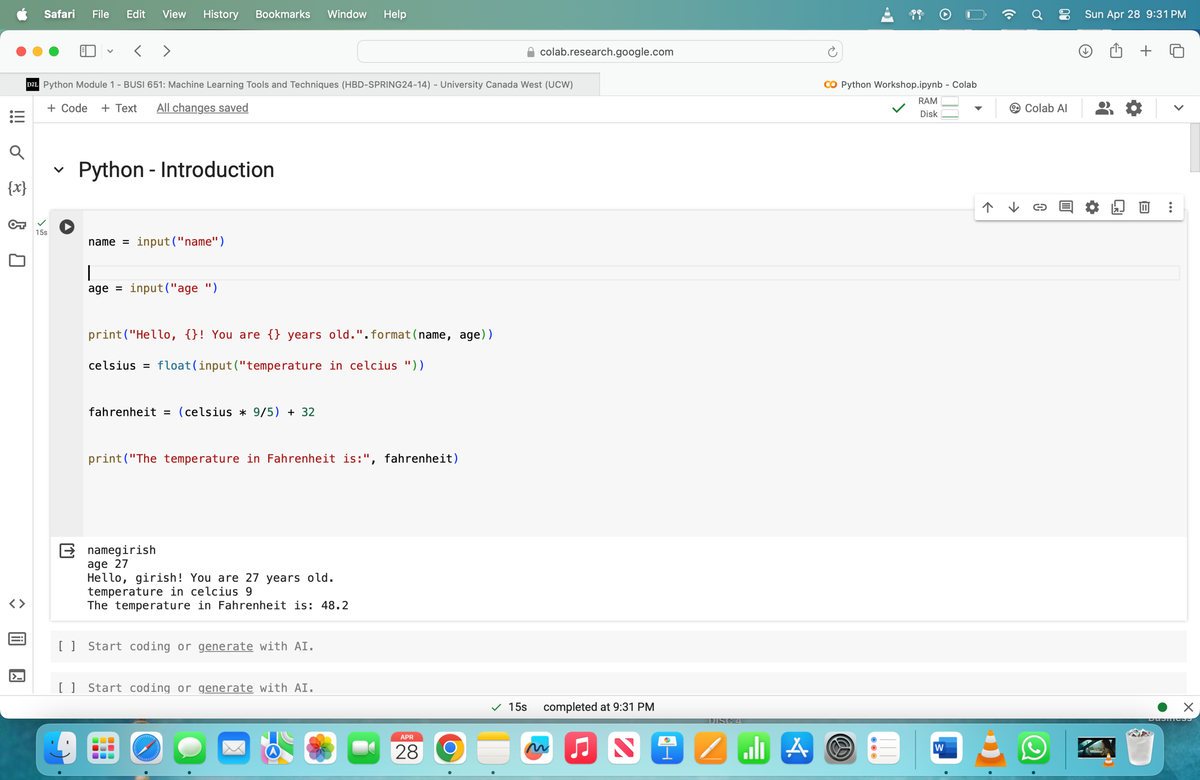Mirror cell in tab icon
1200x780 pixels.
pyautogui.click(x=1118, y=208)
